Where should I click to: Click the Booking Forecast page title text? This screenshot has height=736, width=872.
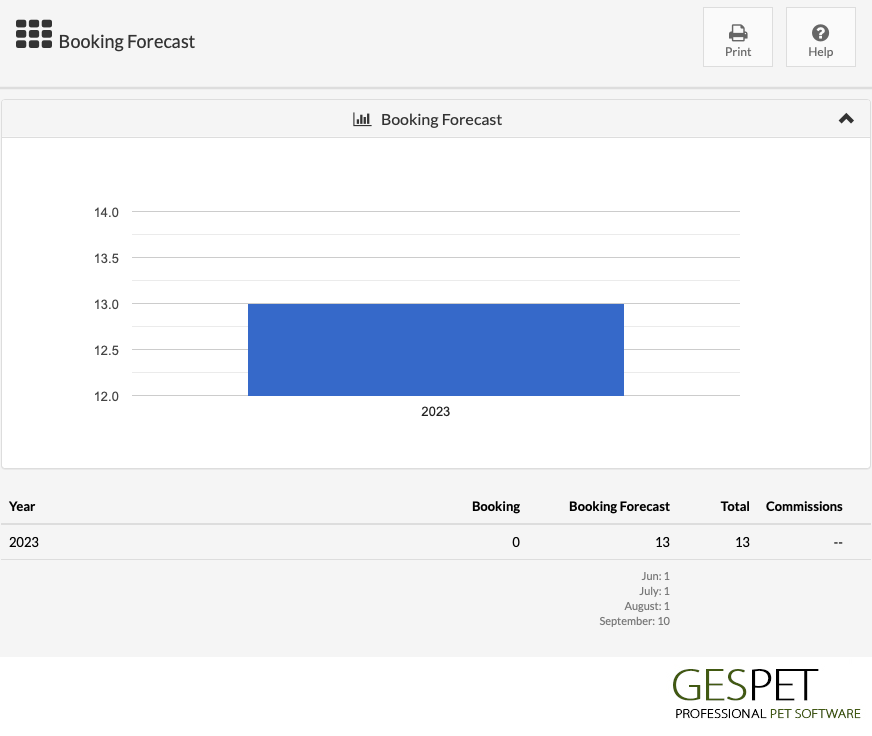(127, 42)
